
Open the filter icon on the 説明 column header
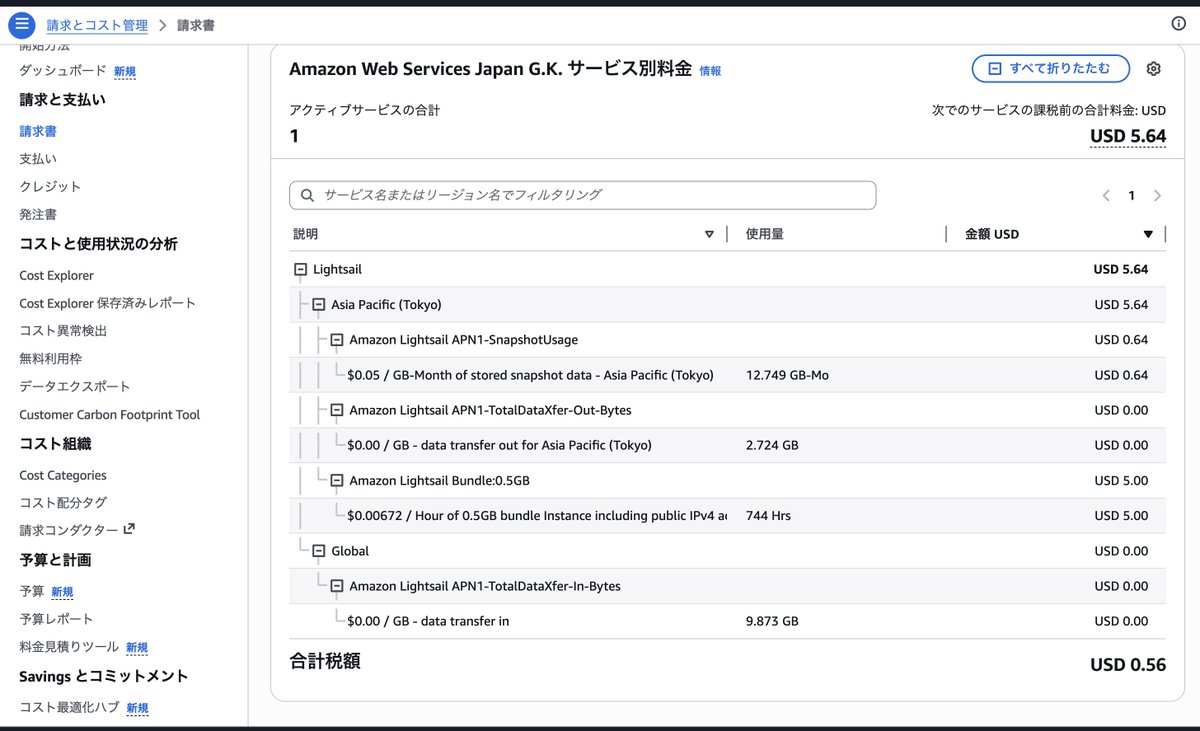coord(710,233)
